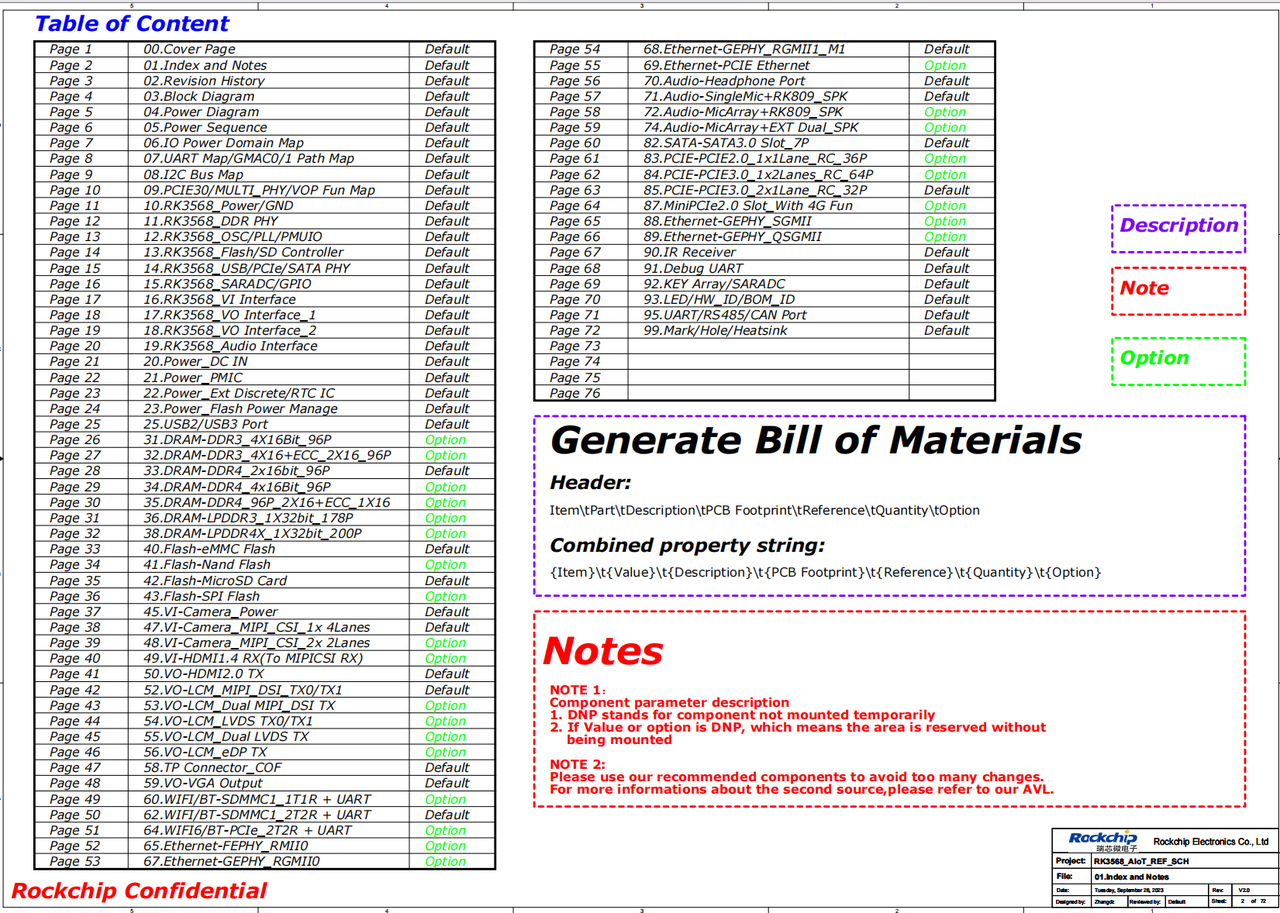
Task: Select the red Note legend box
Action: tap(1178, 290)
